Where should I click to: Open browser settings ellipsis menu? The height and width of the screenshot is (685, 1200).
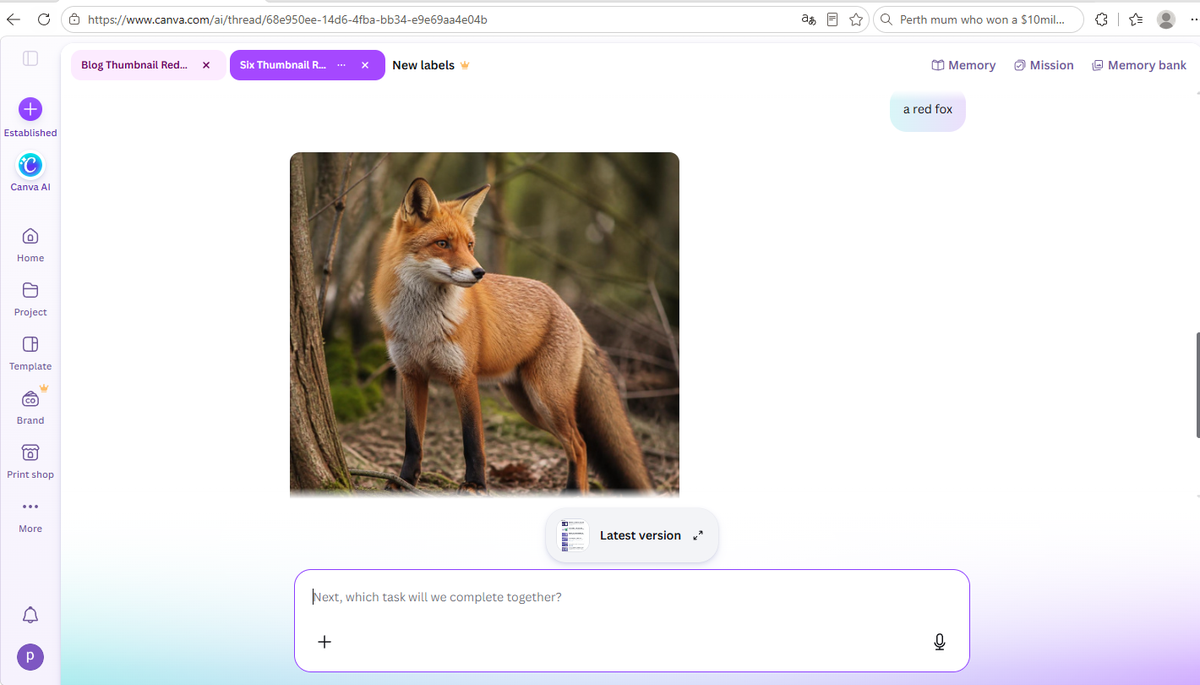coord(1193,20)
